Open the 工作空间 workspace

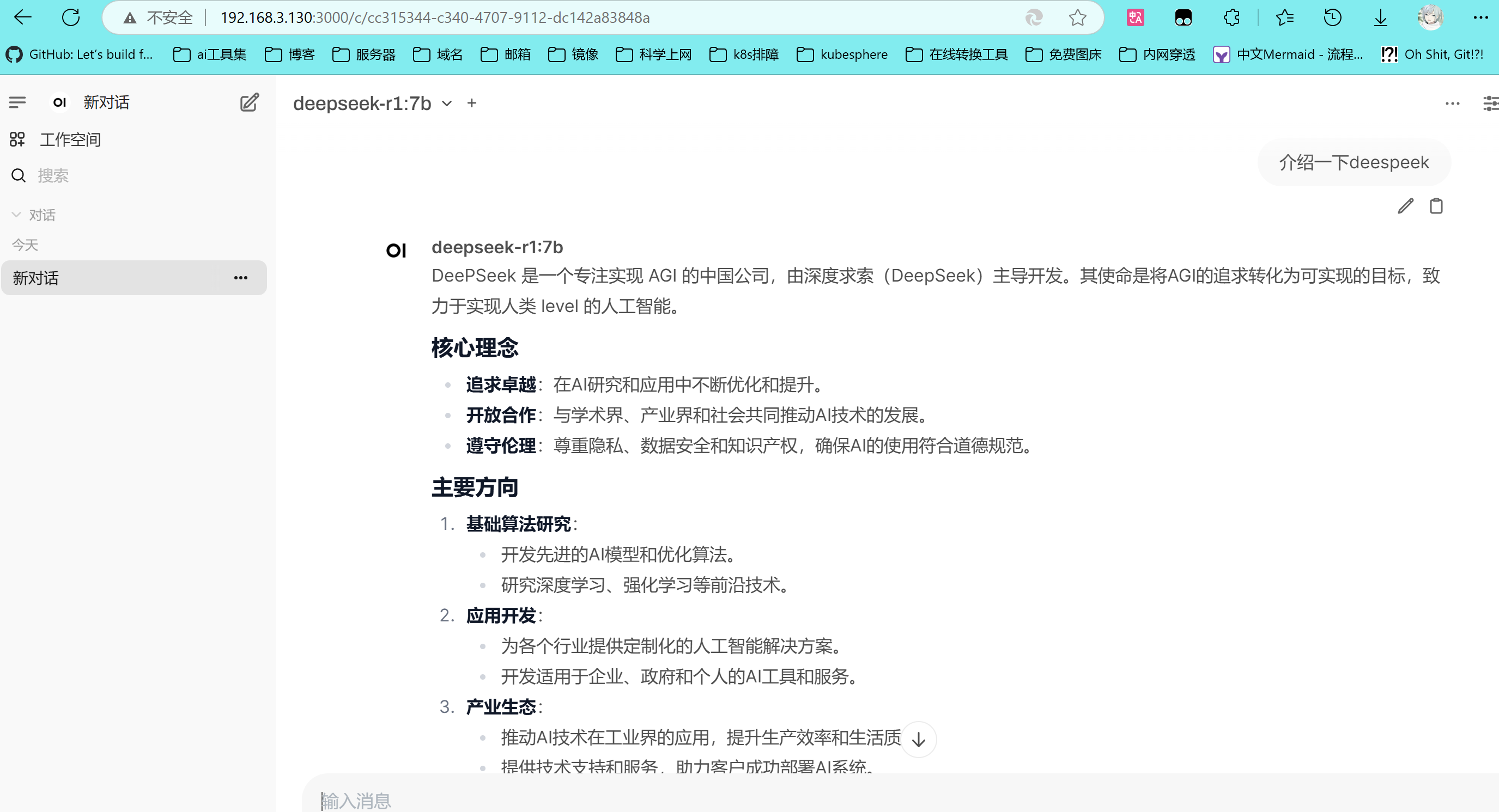[x=70, y=139]
